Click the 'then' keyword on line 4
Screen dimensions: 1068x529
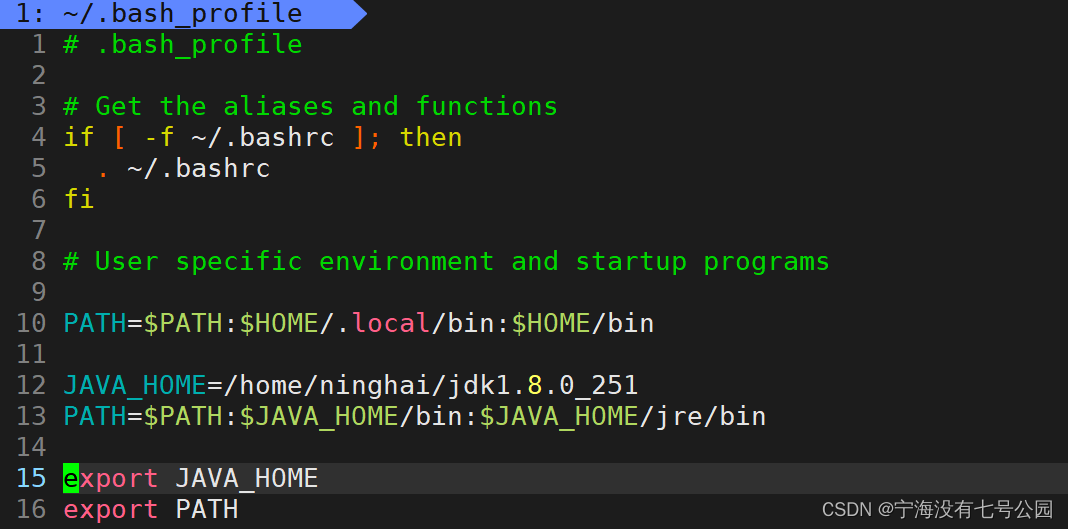point(431,138)
